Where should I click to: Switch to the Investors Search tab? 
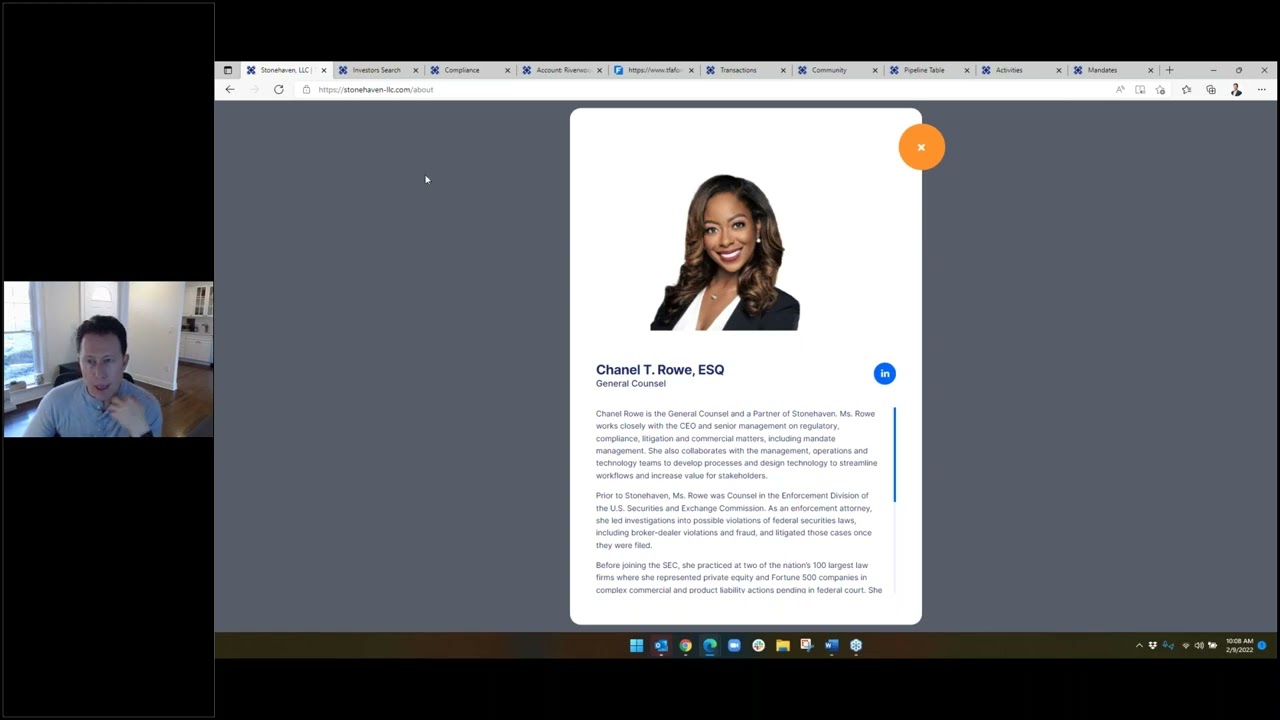point(376,70)
